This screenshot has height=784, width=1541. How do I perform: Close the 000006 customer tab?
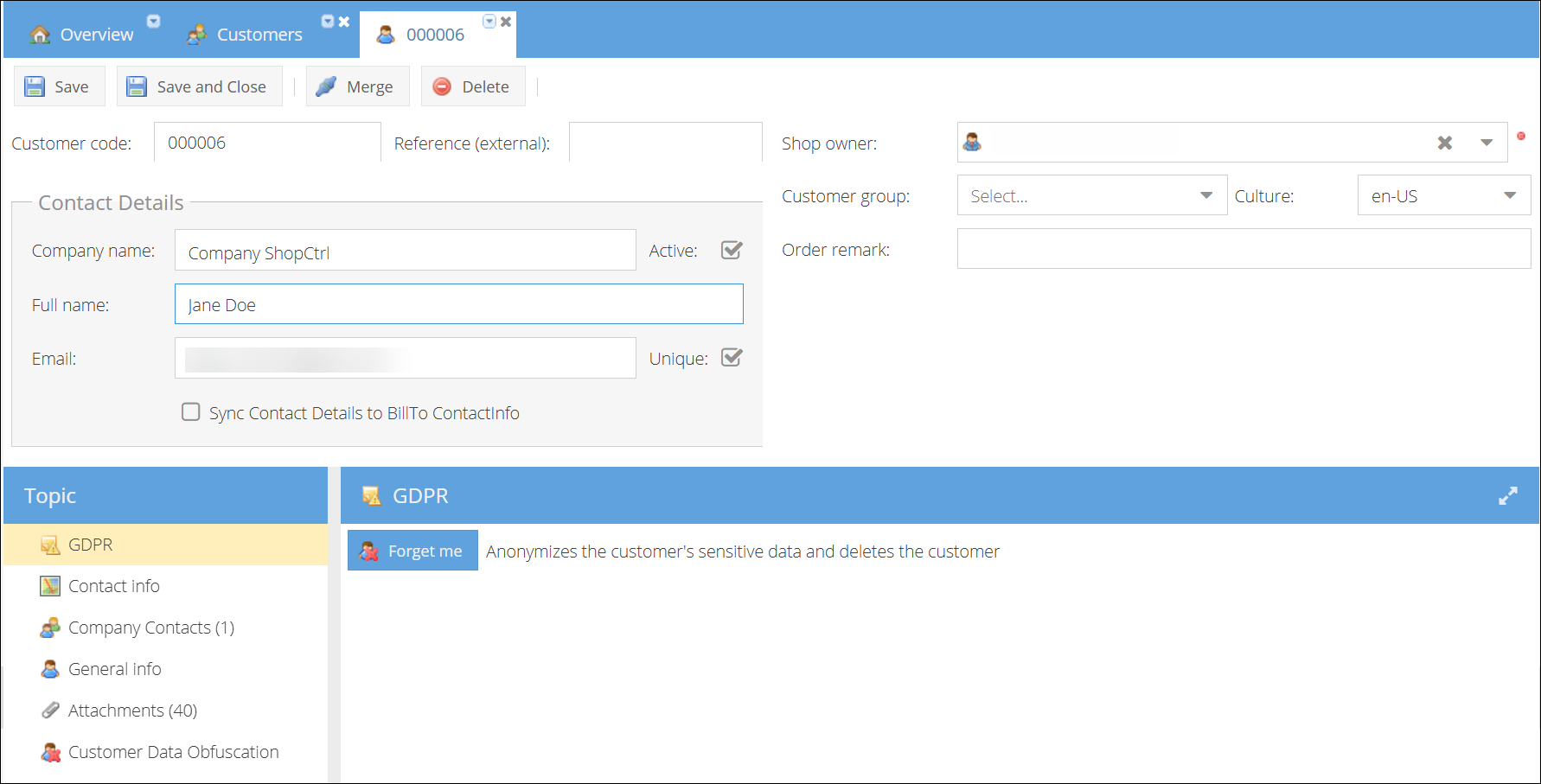click(506, 22)
